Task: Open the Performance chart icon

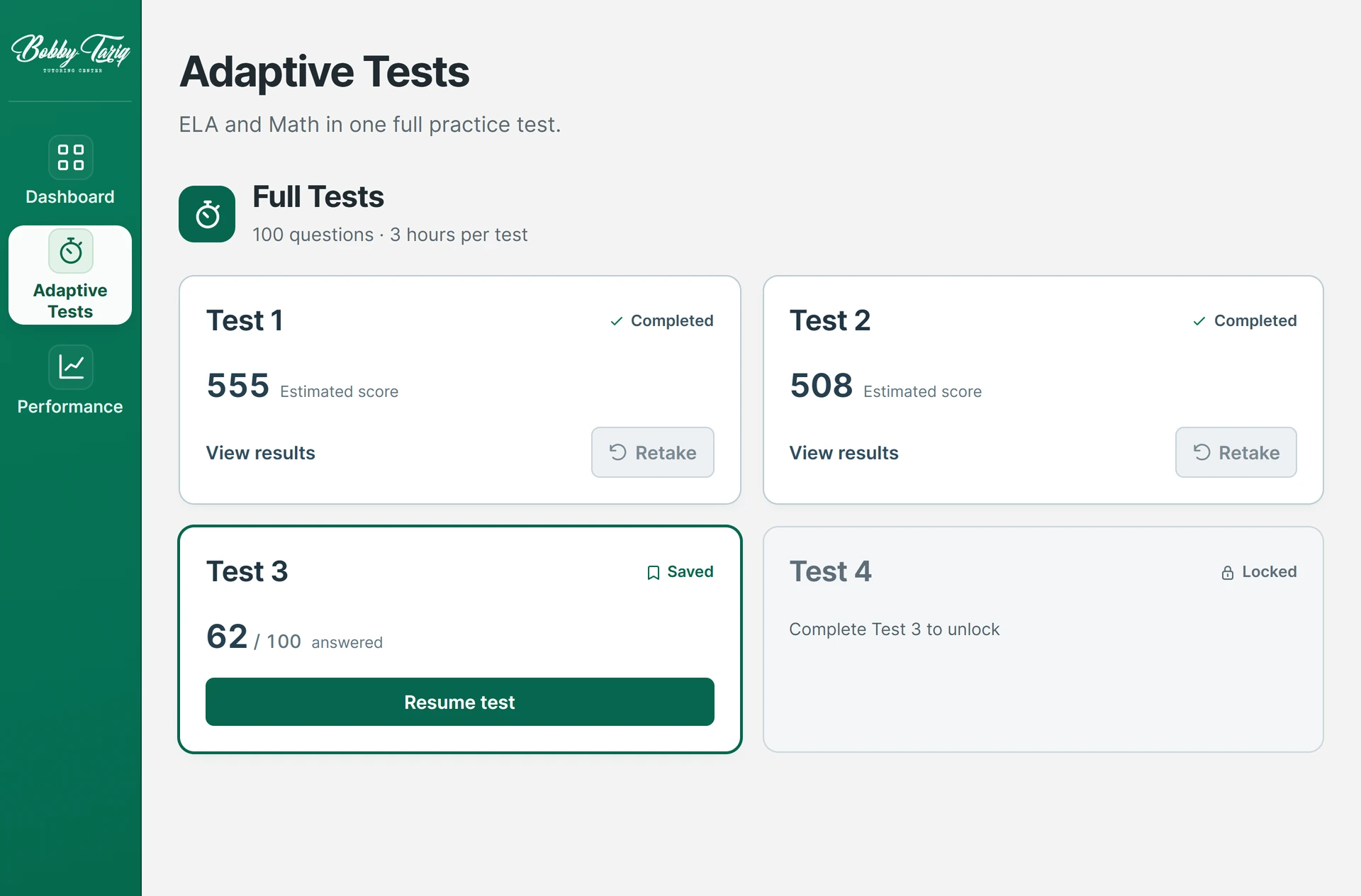Action: pyautogui.click(x=71, y=367)
